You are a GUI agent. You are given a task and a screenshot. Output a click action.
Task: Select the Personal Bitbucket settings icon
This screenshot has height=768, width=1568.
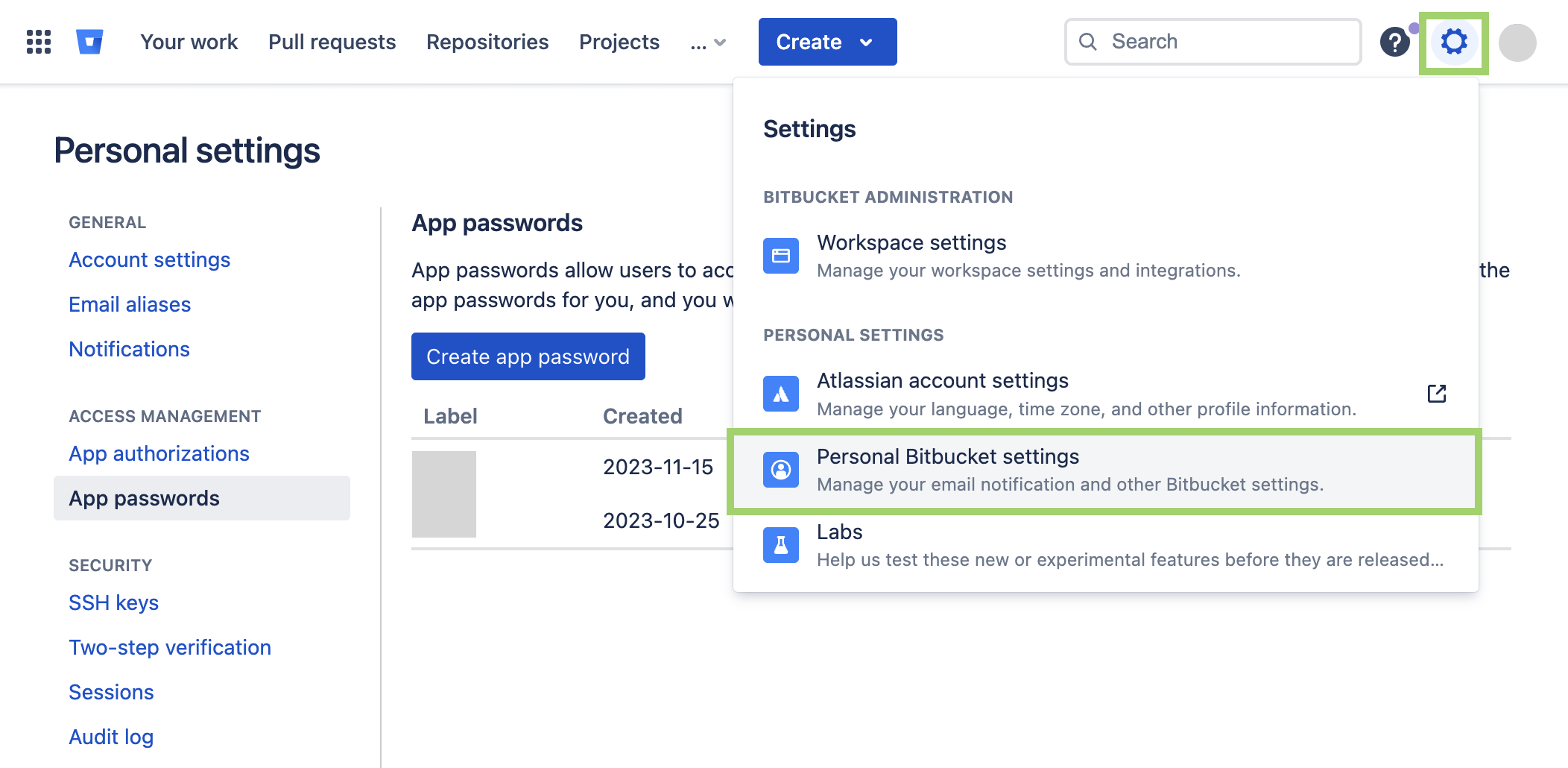click(780, 469)
